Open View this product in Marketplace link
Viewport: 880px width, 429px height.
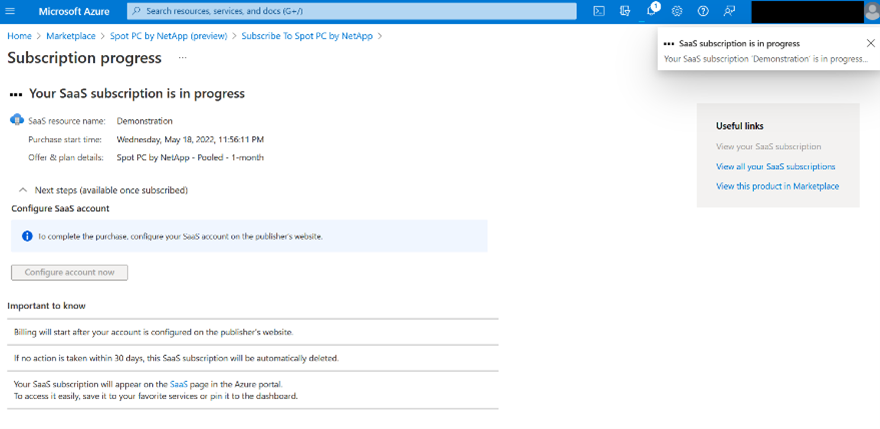[x=777, y=186]
